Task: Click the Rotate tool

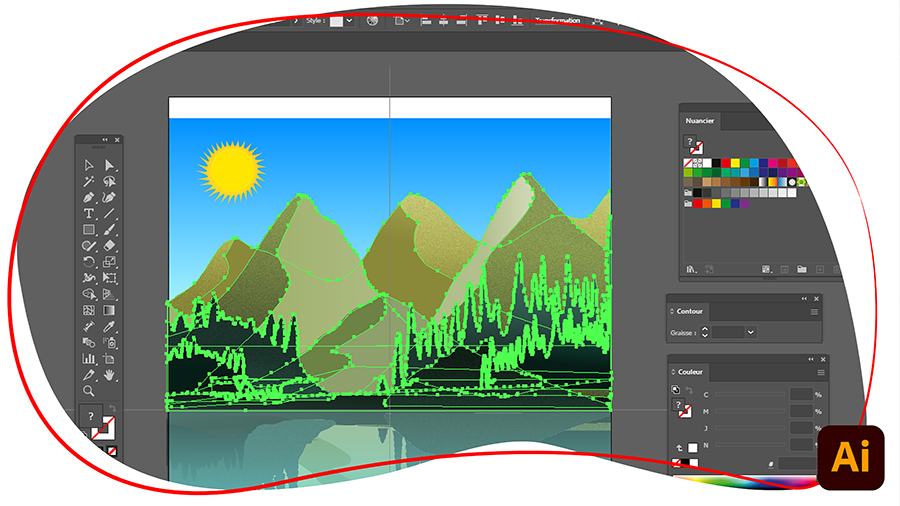Action: (89, 262)
